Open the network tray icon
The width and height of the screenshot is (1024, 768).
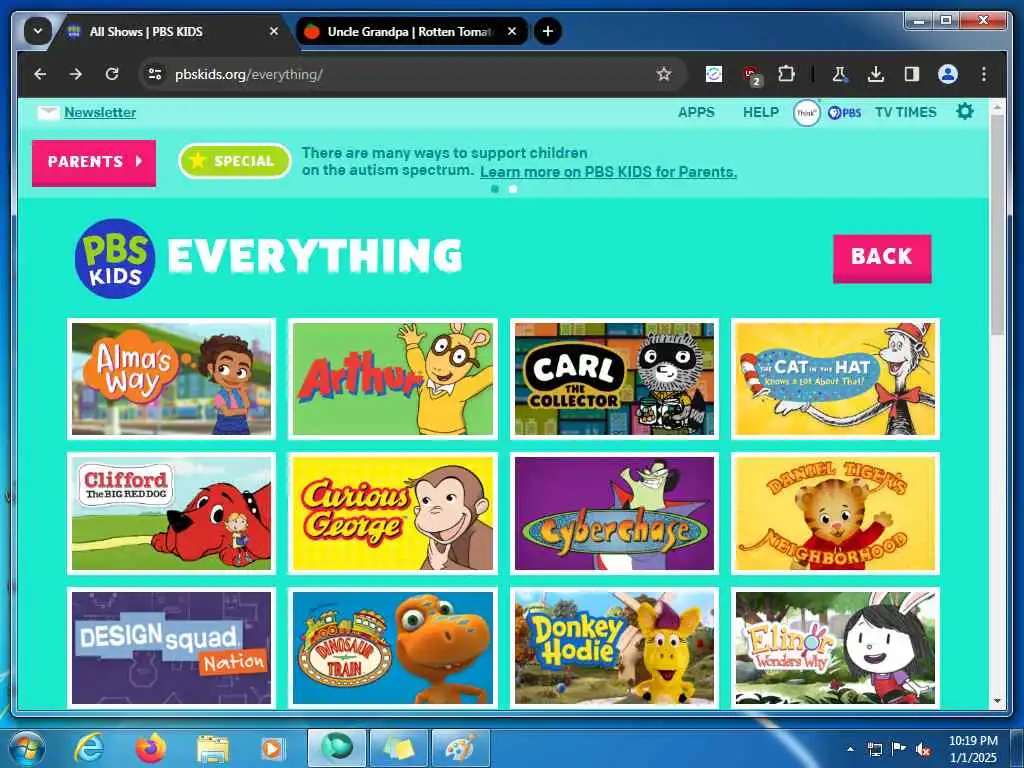(x=875, y=749)
